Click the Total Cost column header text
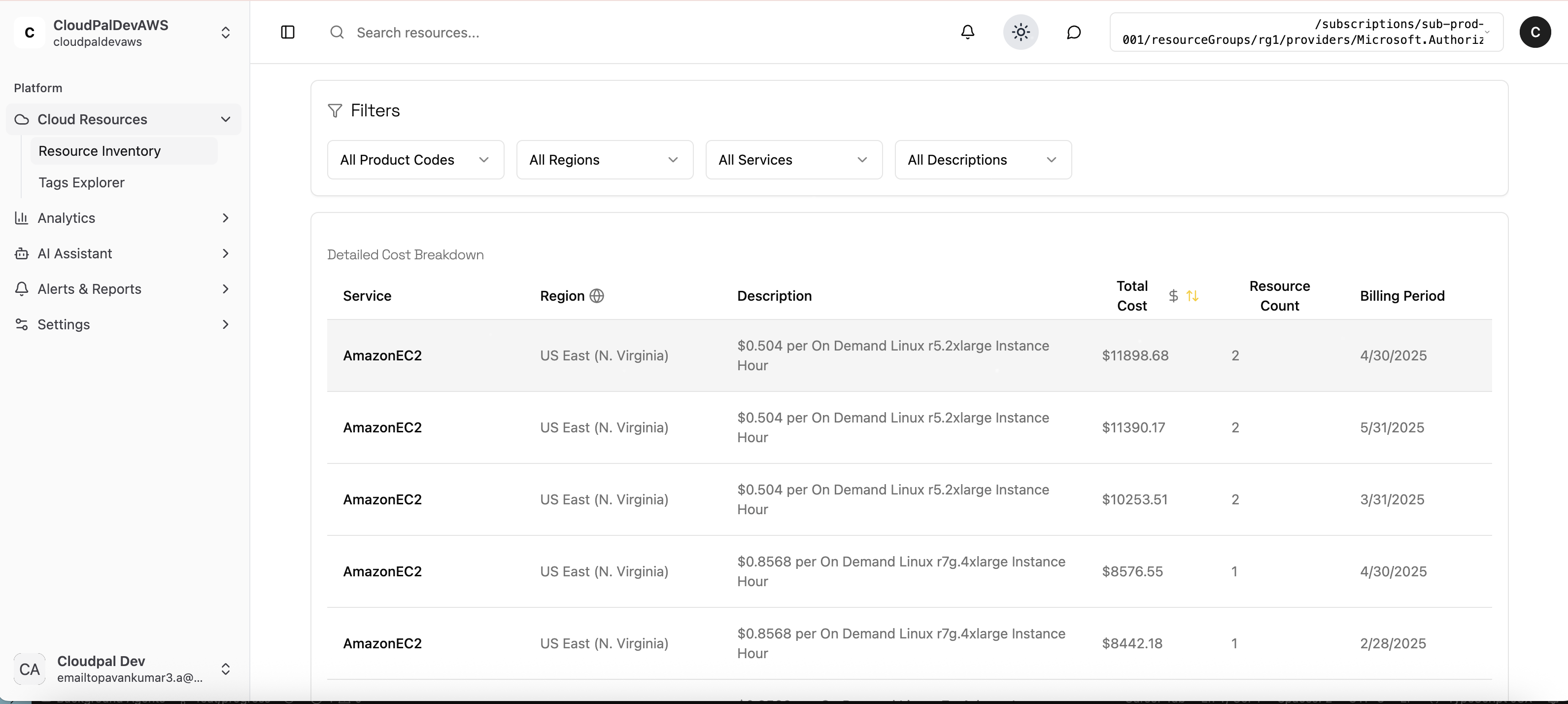The image size is (1568, 704). [1132, 296]
